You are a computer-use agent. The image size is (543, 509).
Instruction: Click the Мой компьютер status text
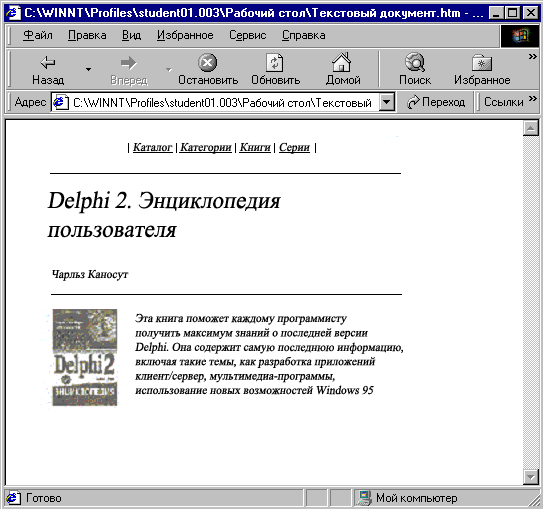[417, 498]
